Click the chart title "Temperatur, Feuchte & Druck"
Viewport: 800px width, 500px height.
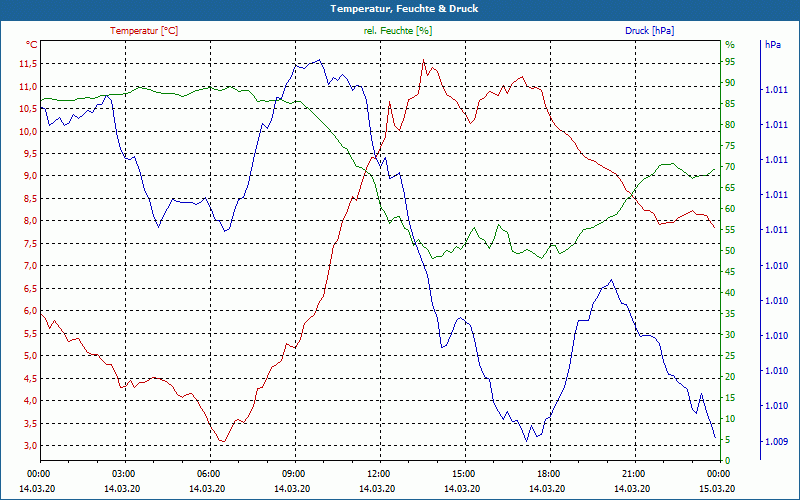coord(404,9)
